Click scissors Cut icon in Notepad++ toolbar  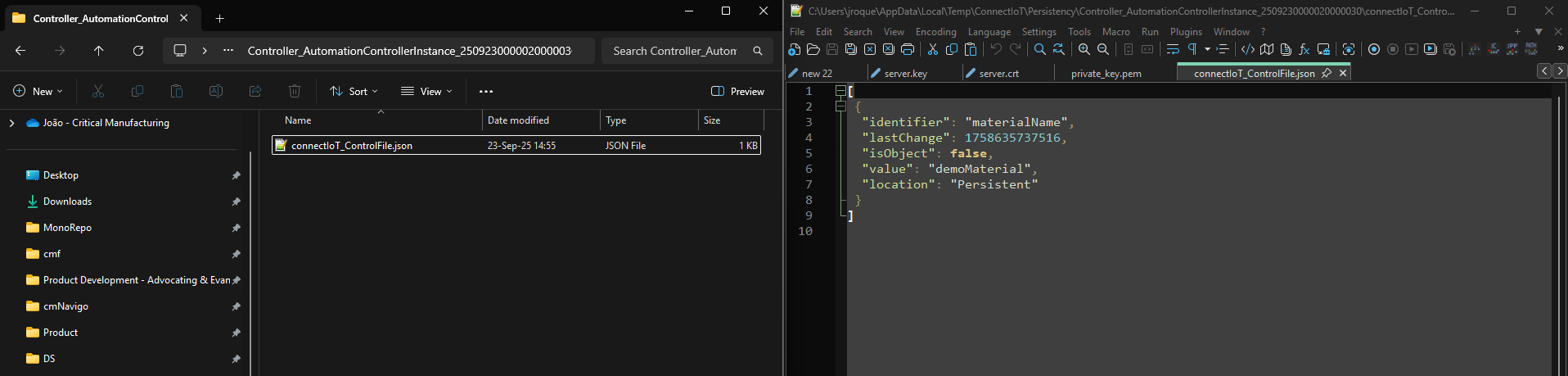[x=932, y=49]
